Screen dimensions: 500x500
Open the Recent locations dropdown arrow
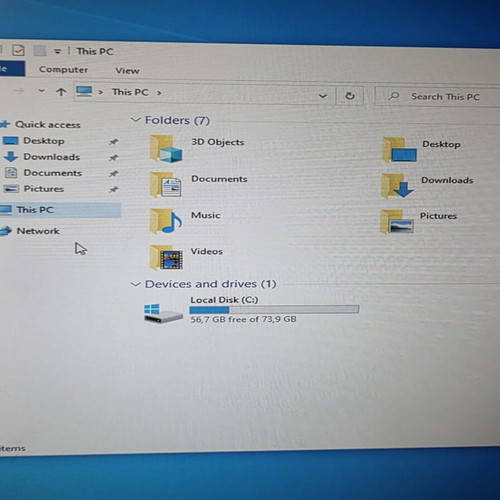pyautogui.click(x=41, y=90)
